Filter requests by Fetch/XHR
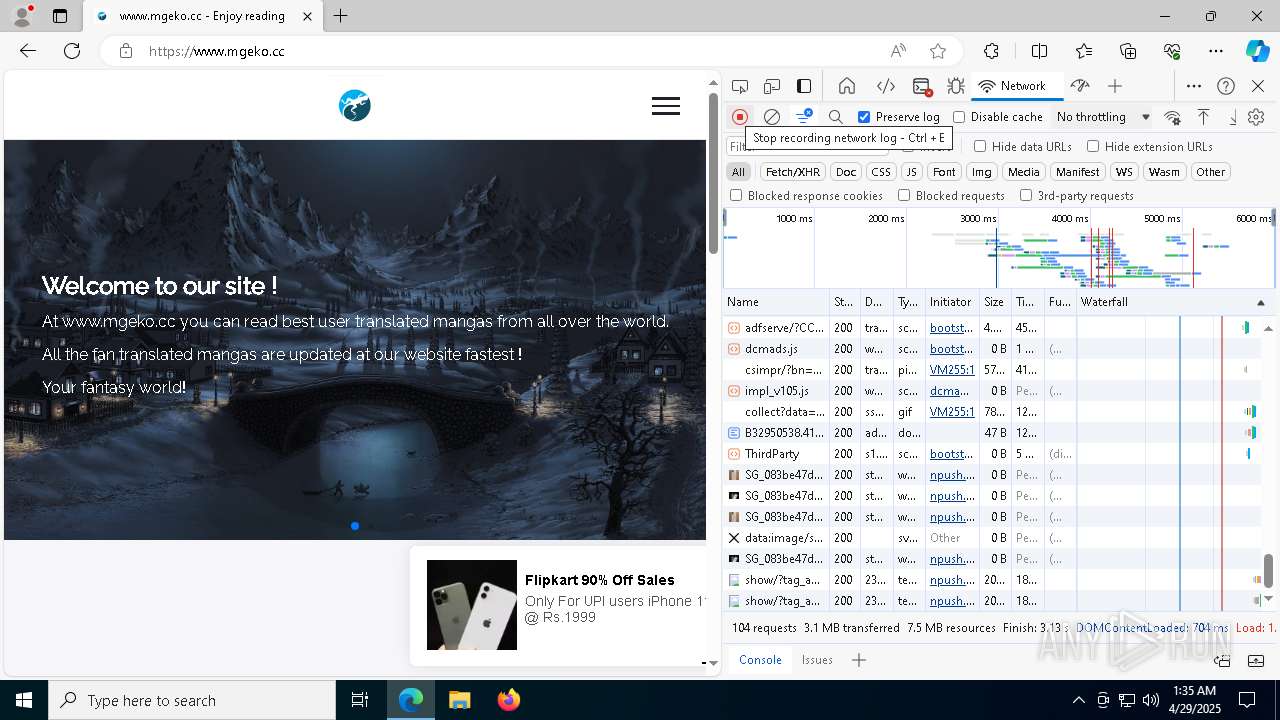Image resolution: width=1280 pixels, height=720 pixels. click(x=793, y=172)
